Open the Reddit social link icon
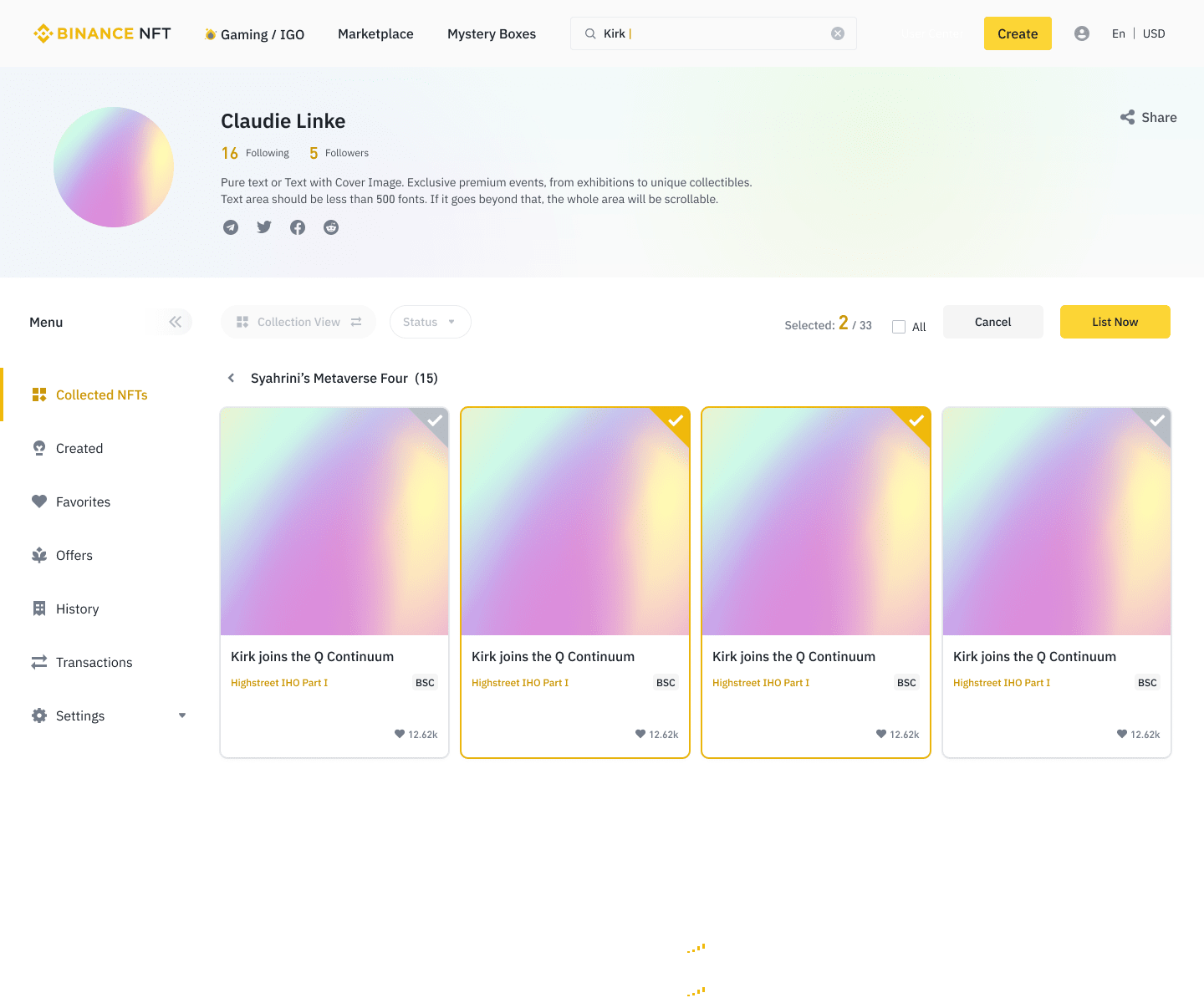Viewport: 1204px width, 1003px height. point(331,227)
